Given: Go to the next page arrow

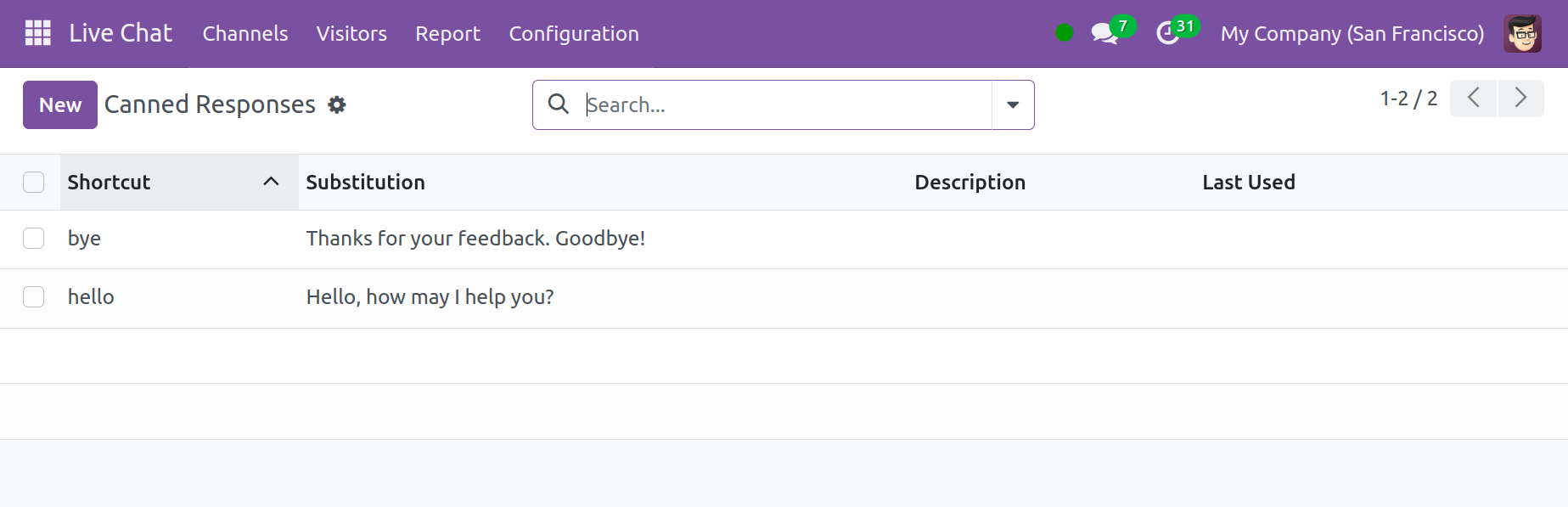Looking at the screenshot, I should click(x=1520, y=98).
